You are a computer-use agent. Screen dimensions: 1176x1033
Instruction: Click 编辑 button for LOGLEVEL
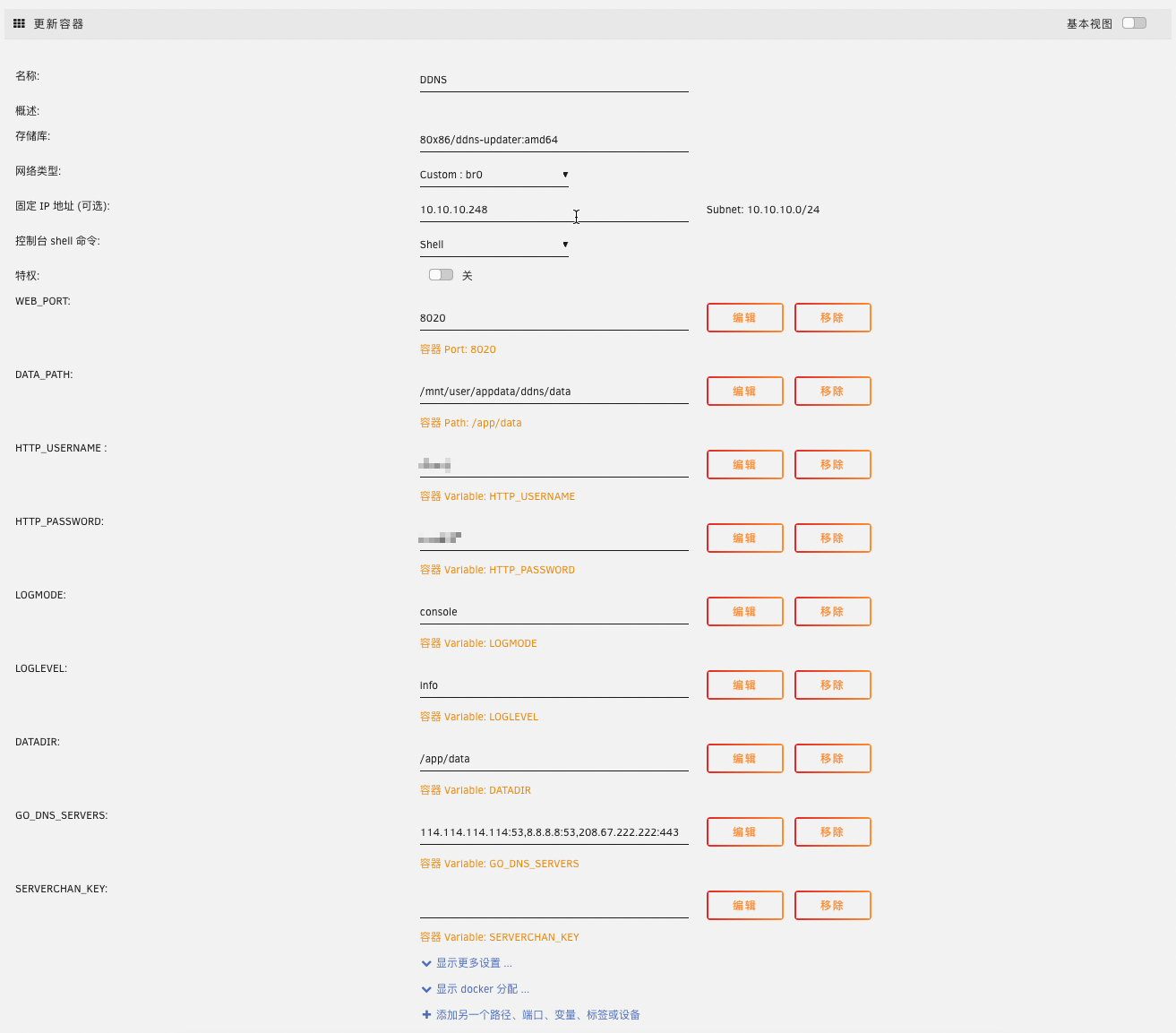(x=745, y=684)
